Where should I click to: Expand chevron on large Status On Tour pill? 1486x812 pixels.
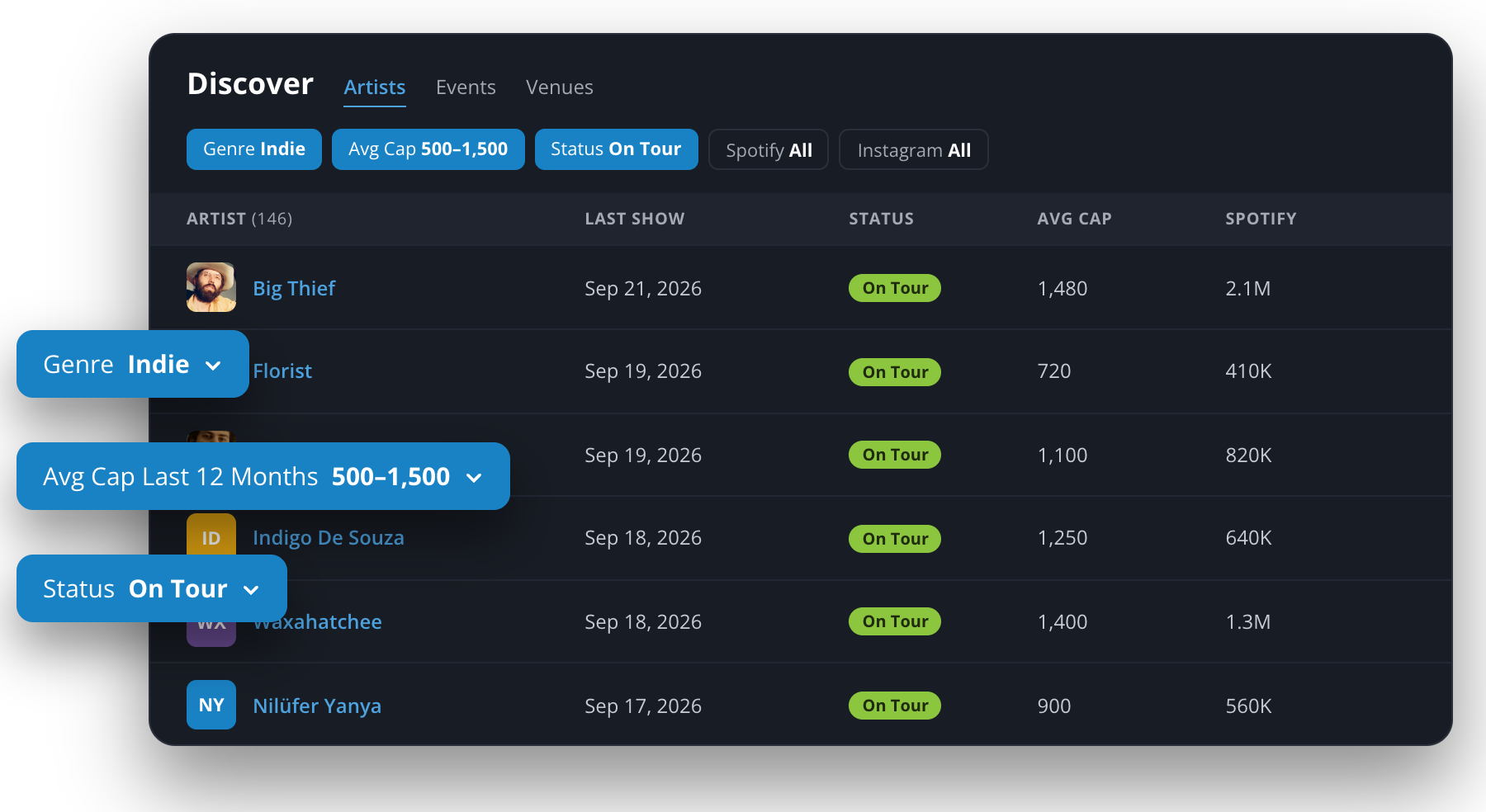[x=251, y=590]
